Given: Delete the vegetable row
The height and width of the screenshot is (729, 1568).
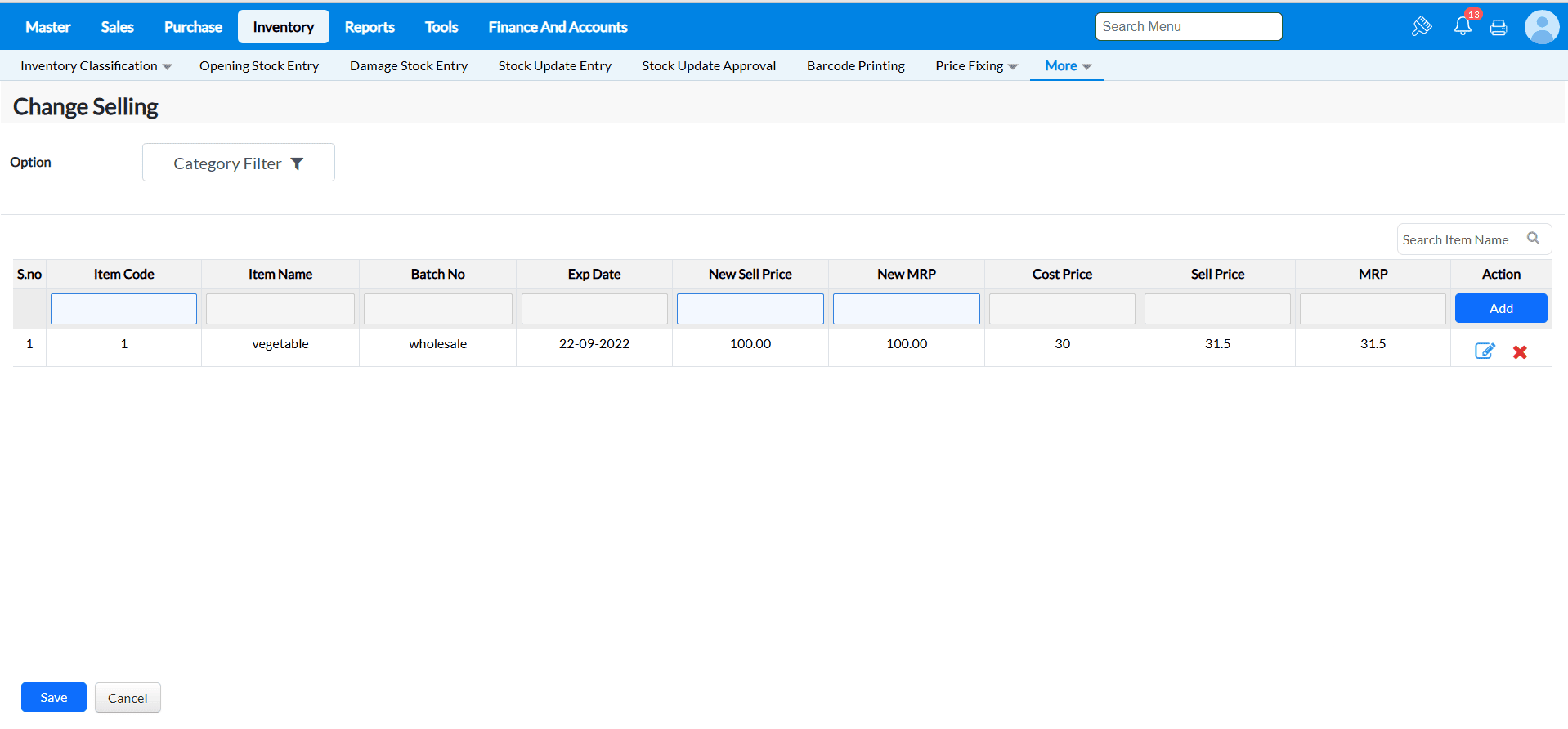Looking at the screenshot, I should [1520, 352].
